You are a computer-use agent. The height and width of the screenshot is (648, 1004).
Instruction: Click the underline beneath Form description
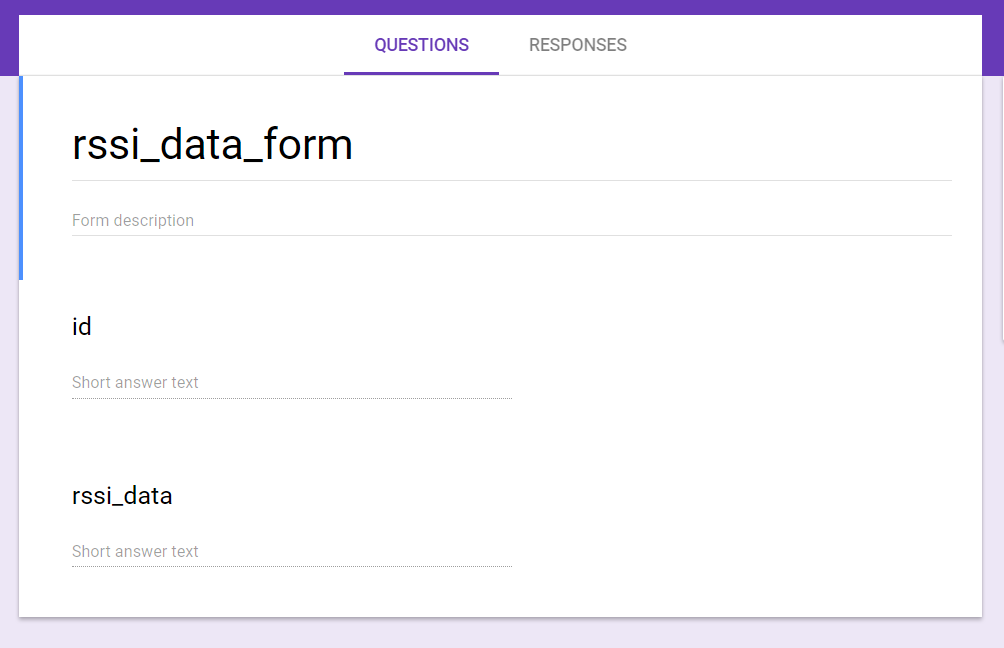(511, 235)
